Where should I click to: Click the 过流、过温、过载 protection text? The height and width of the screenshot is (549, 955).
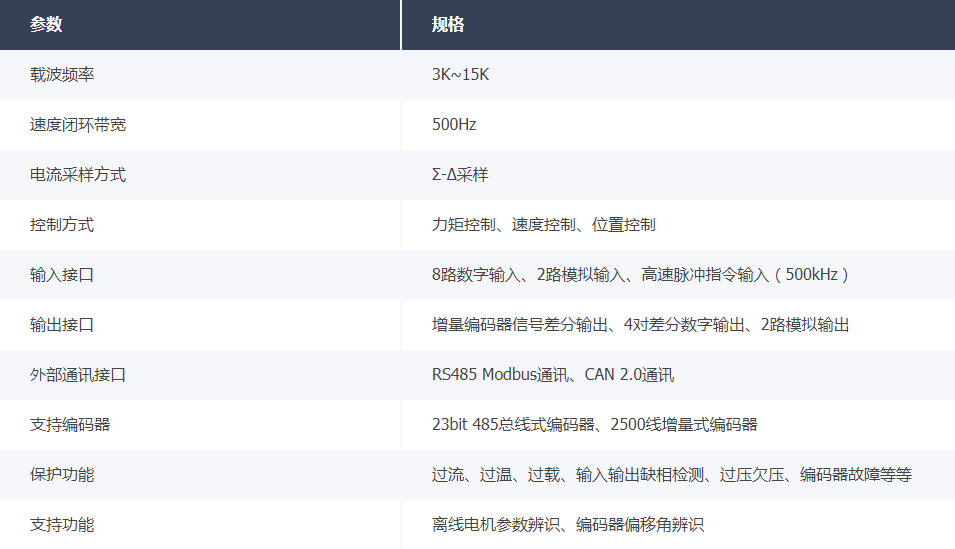point(496,475)
